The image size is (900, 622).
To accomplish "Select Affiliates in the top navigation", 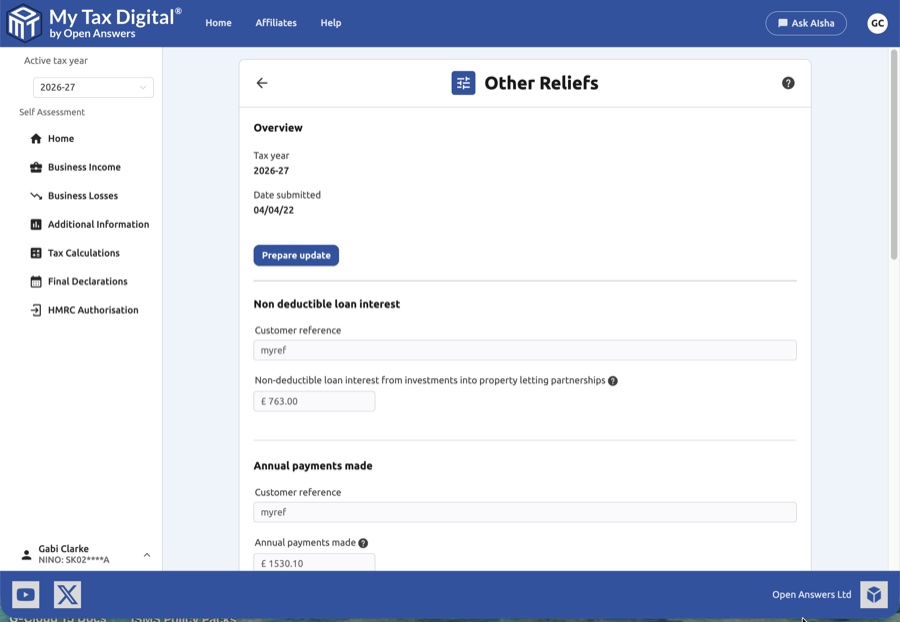I will pyautogui.click(x=276, y=23).
